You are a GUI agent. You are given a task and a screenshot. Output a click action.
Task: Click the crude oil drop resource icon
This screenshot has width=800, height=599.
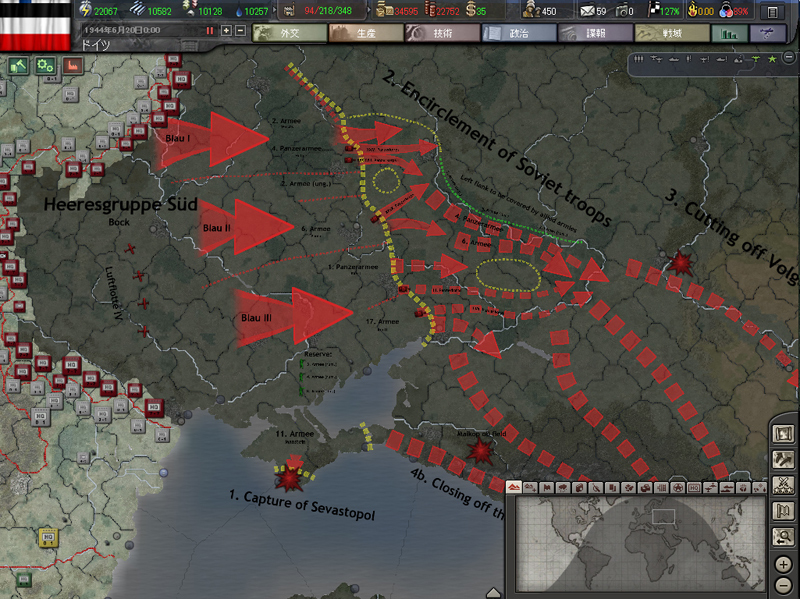click(238, 11)
